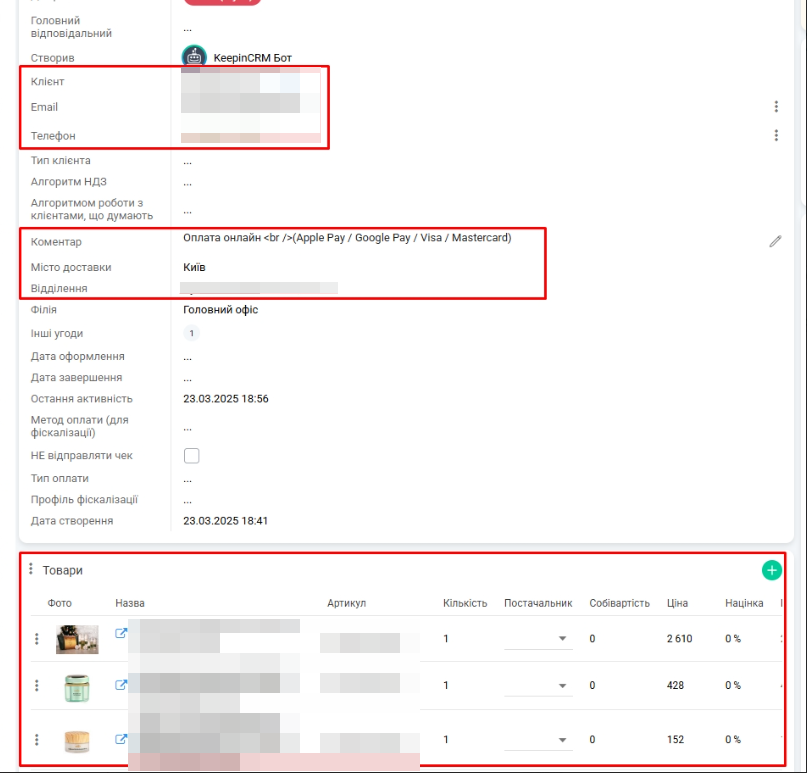Open row menu for third product
This screenshot has height=773, width=807.
pos(37,740)
